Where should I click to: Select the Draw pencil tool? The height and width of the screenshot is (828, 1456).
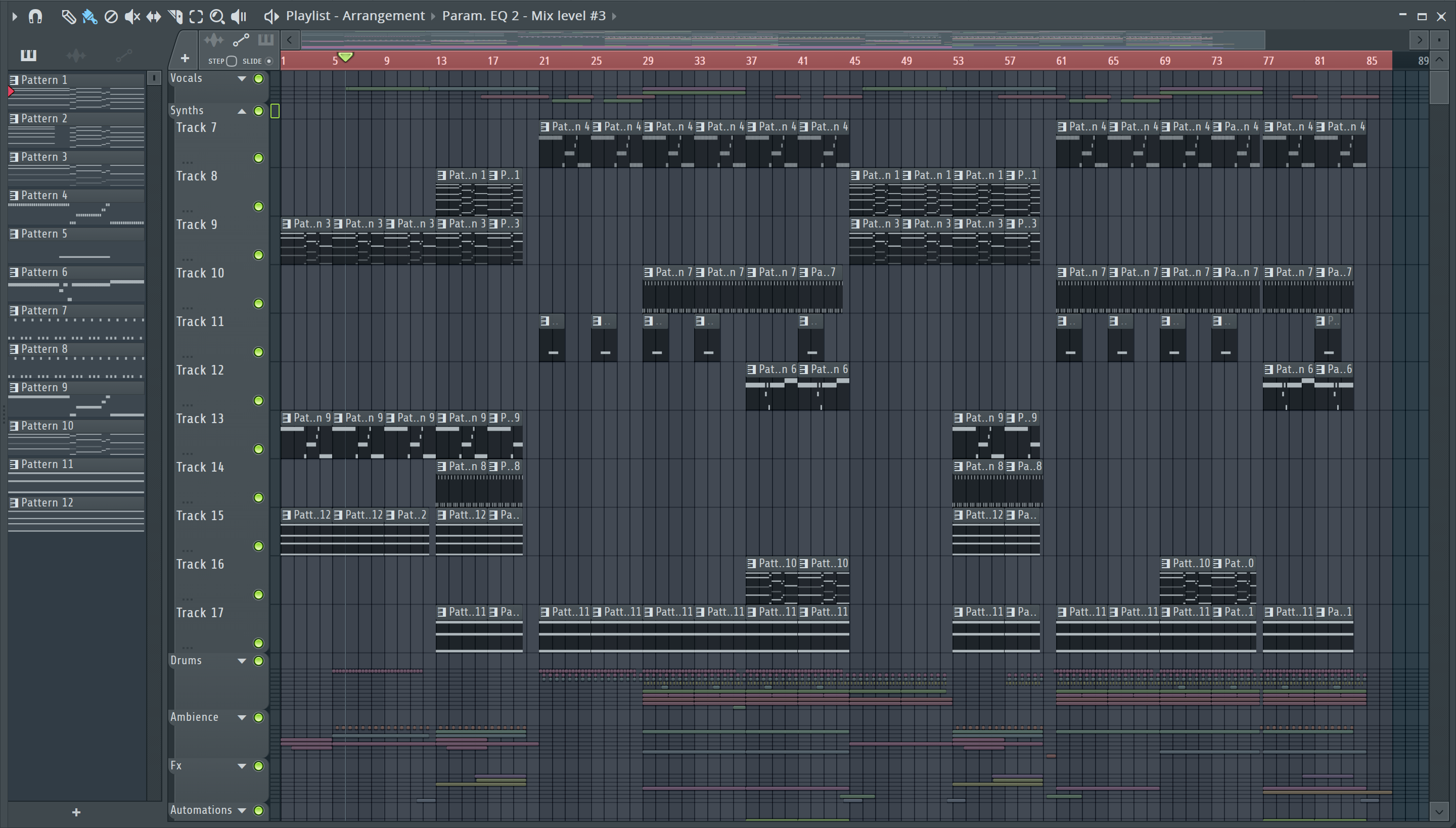(68, 17)
